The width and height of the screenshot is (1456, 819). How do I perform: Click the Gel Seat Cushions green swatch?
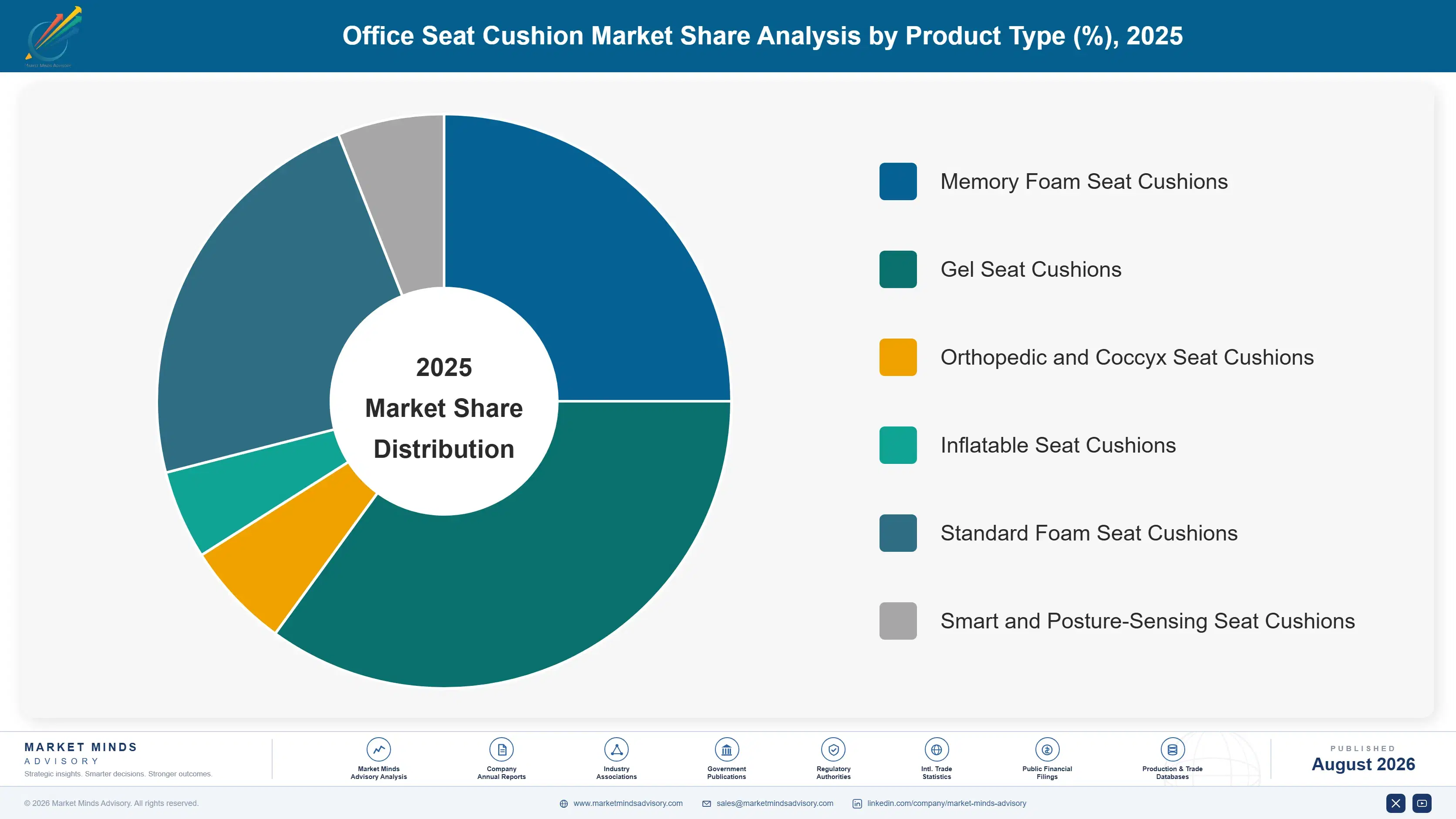pos(897,269)
